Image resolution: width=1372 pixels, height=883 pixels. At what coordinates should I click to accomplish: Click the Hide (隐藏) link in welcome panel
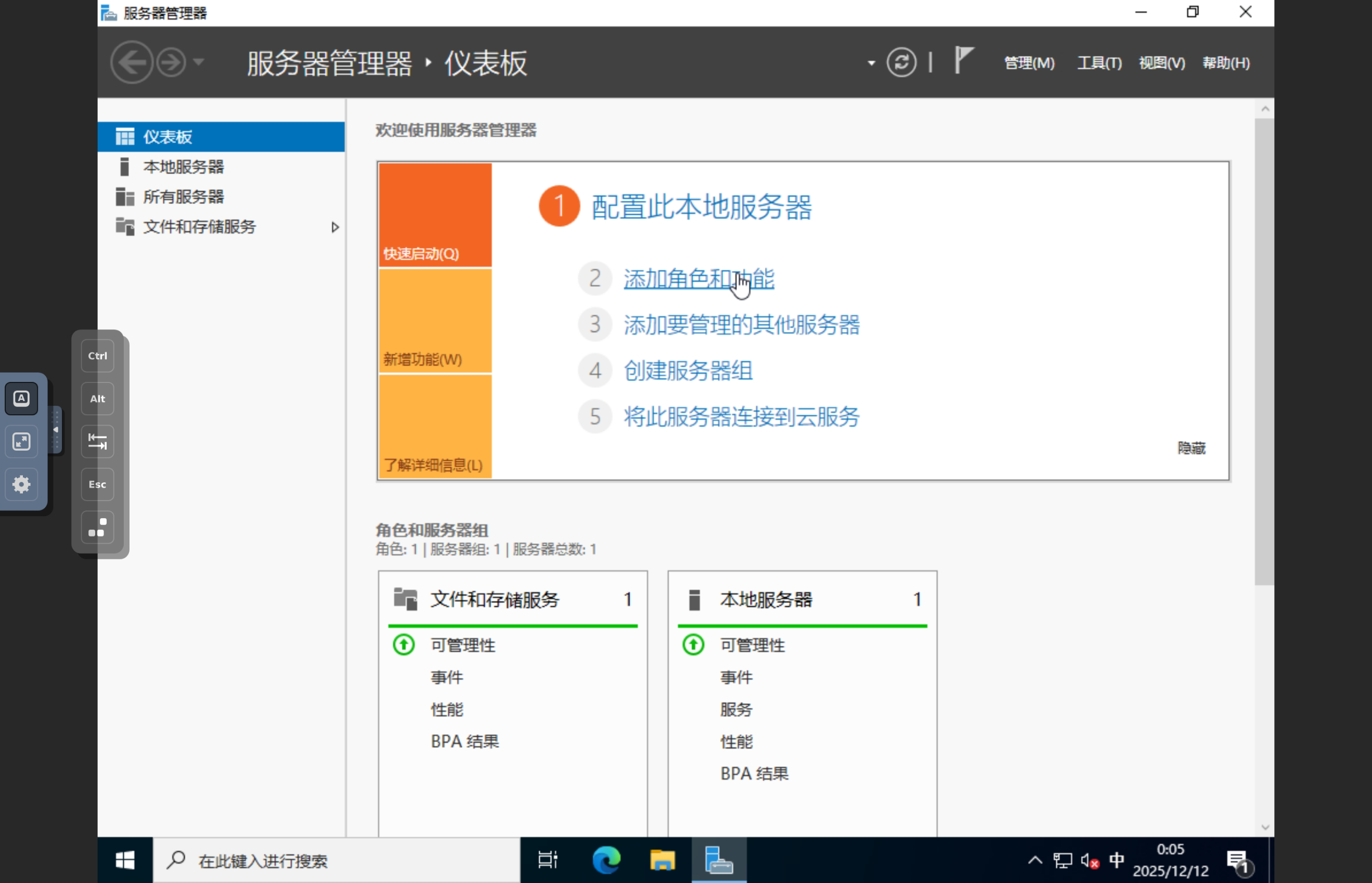(1191, 448)
